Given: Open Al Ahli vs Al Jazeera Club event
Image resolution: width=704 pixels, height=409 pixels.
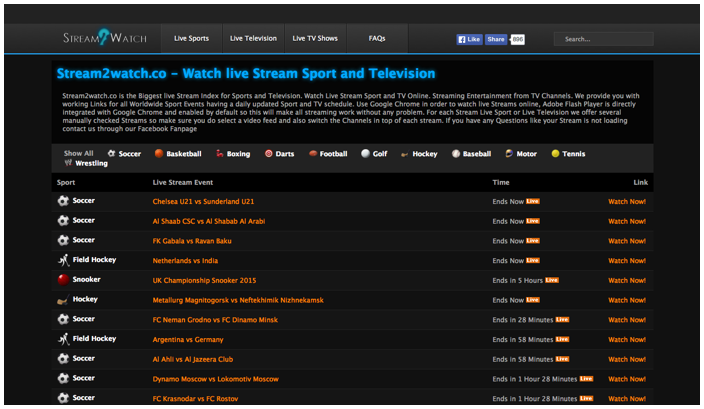Looking at the screenshot, I should 193,360.
